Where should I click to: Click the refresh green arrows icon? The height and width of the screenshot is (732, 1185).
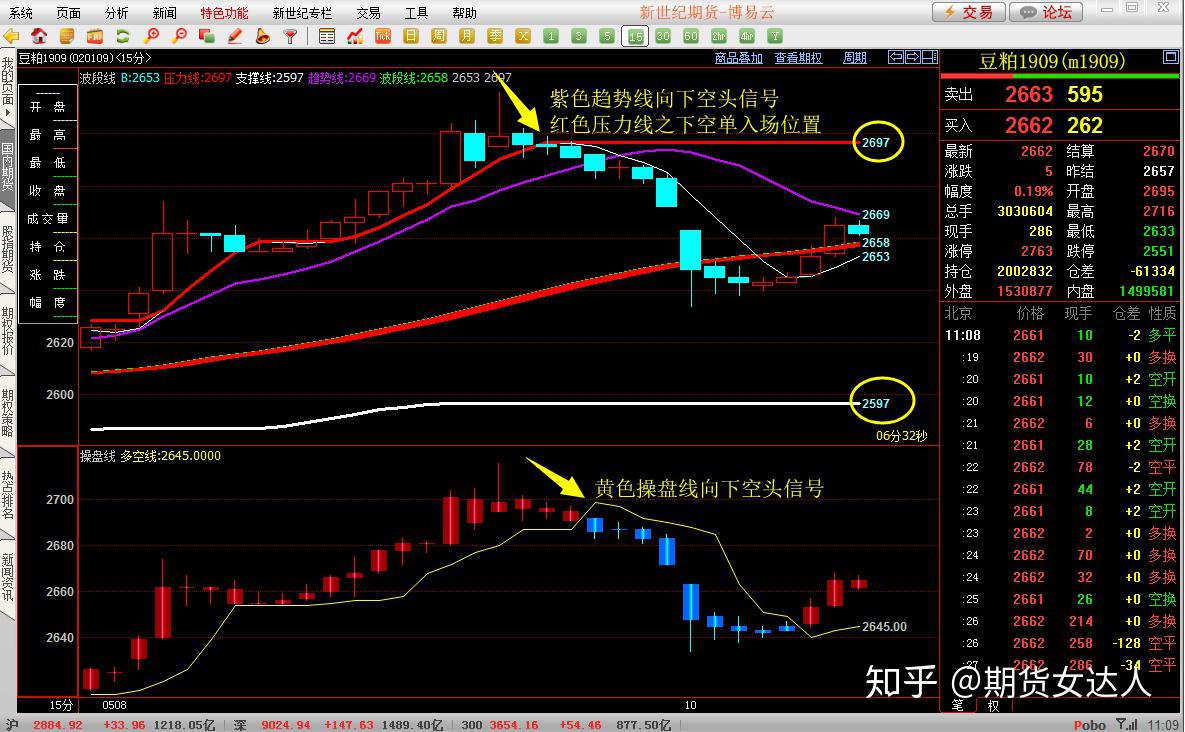(122, 36)
